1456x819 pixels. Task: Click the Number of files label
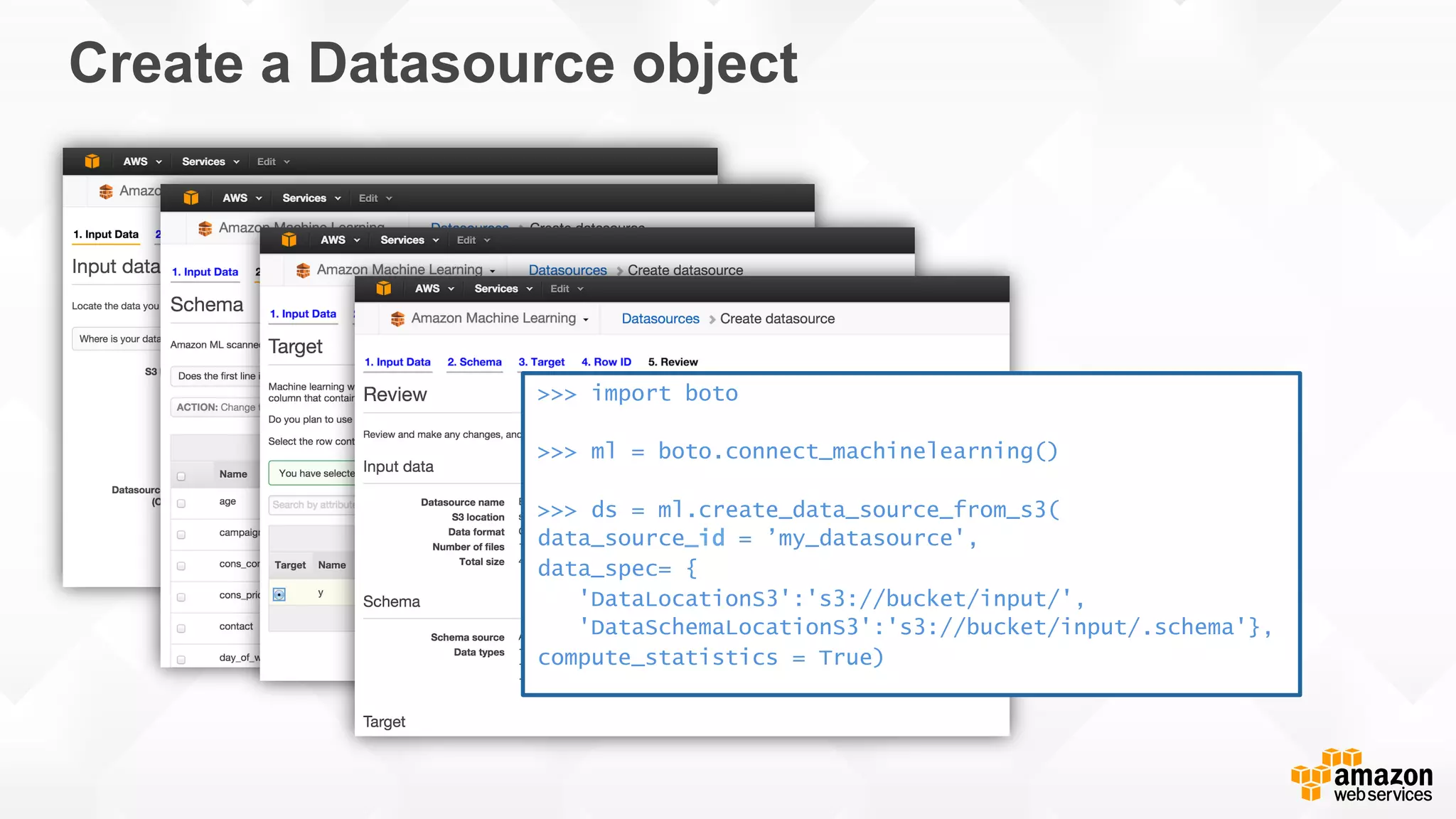point(469,547)
